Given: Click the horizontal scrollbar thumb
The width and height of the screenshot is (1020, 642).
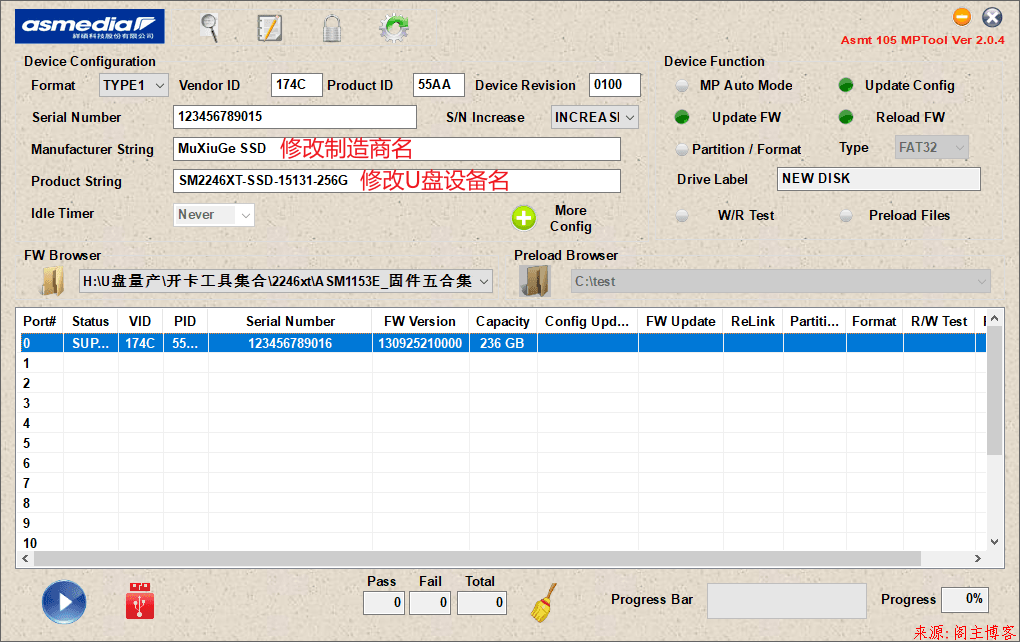Looking at the screenshot, I should 477,559.
